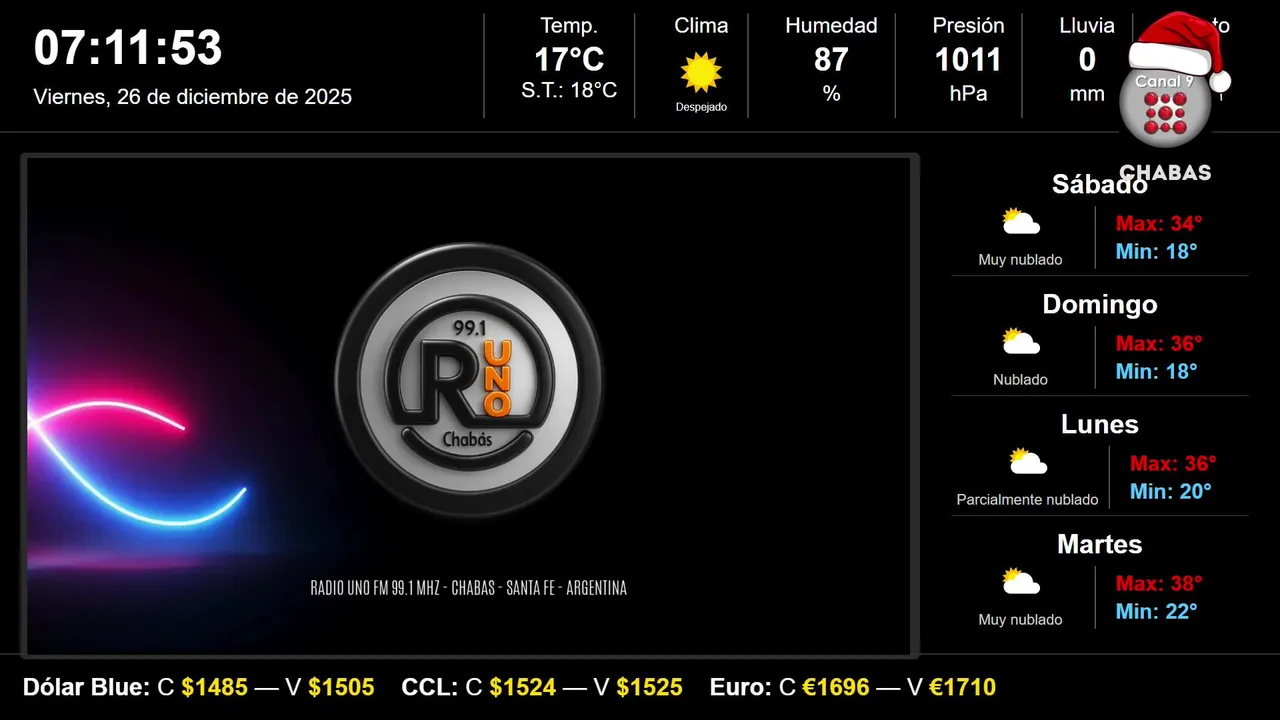Click the Presión column header
This screenshot has width=1280, height=720.
point(968,26)
